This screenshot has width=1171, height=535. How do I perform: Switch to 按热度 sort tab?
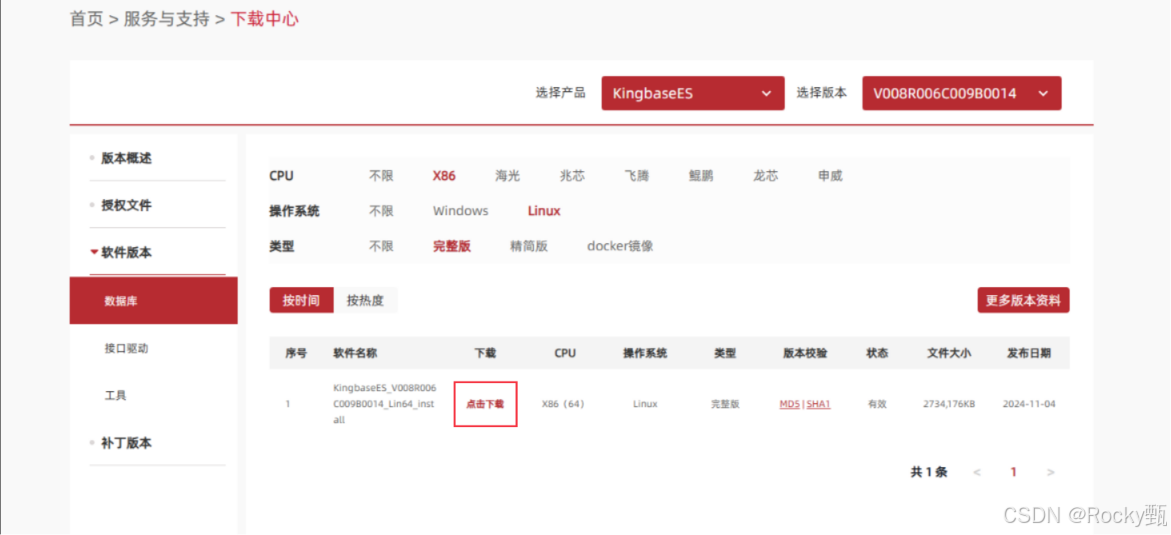pyautogui.click(x=365, y=300)
